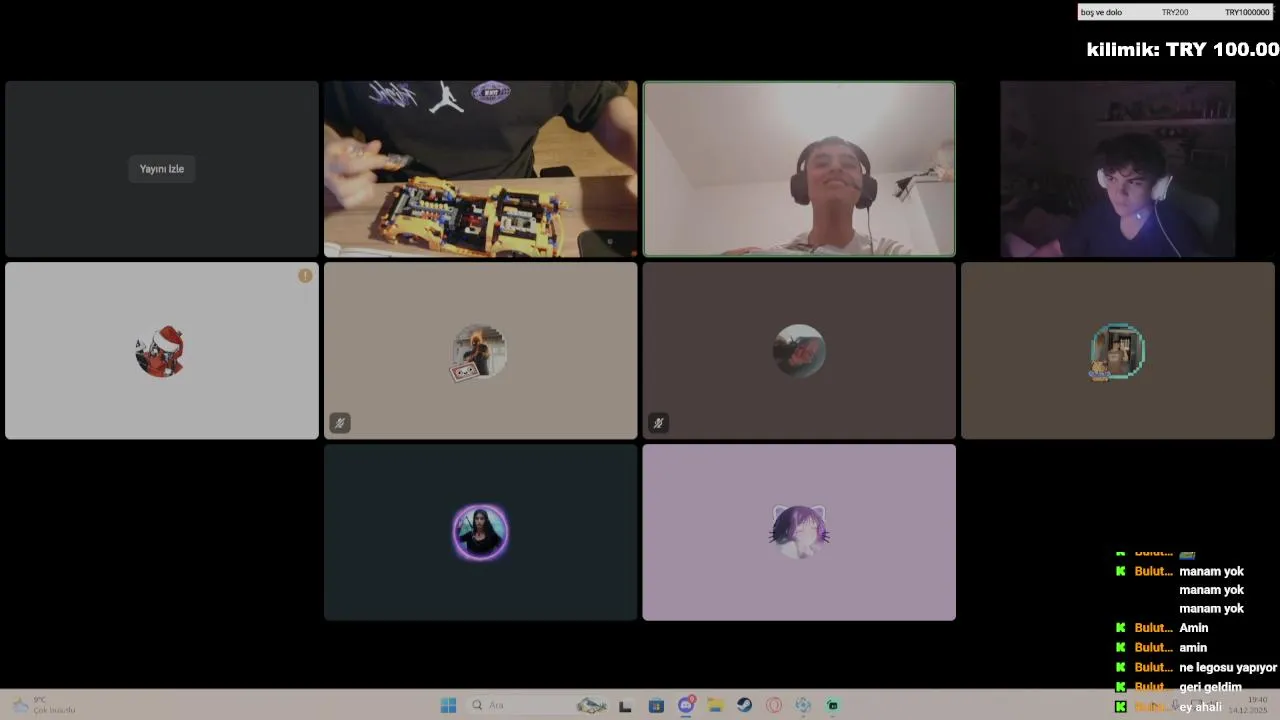Click the orange warning badge on Santa tile
Image resolution: width=1280 pixels, height=720 pixels.
305,276
